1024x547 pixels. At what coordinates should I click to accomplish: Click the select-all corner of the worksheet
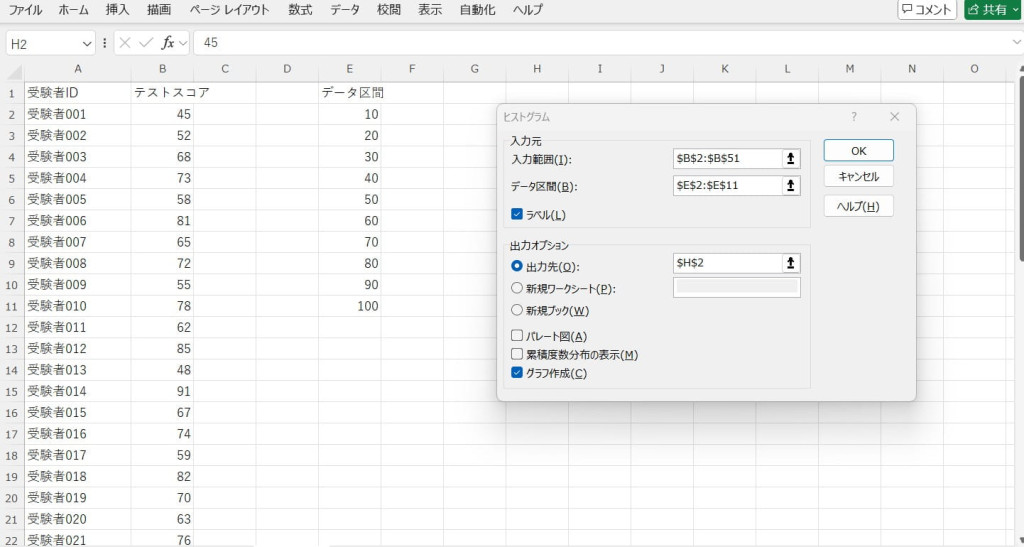tap(12, 69)
